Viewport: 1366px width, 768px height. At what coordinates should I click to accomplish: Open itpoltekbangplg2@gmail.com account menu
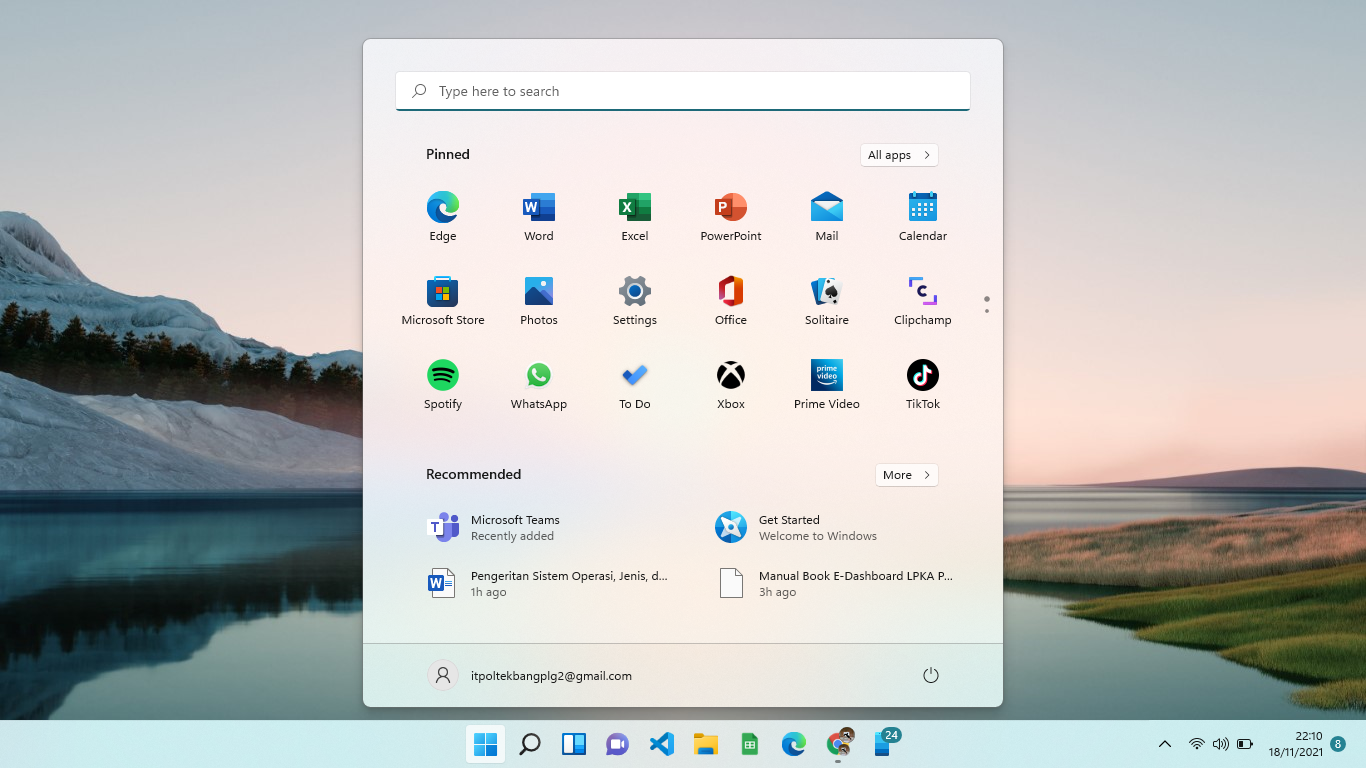pos(530,675)
